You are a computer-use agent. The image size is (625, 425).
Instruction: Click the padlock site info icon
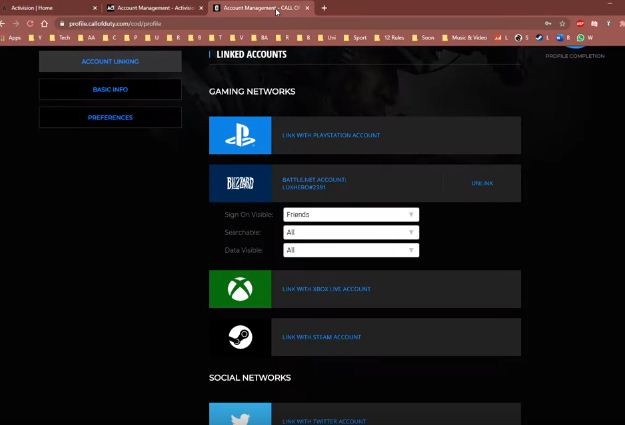coord(62,24)
